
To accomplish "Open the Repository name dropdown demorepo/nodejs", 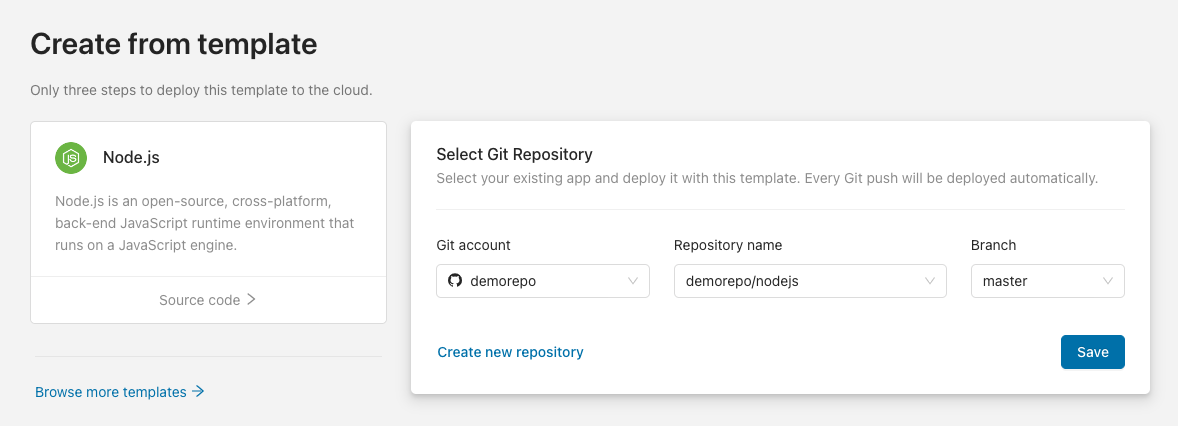I will pyautogui.click(x=810, y=281).
